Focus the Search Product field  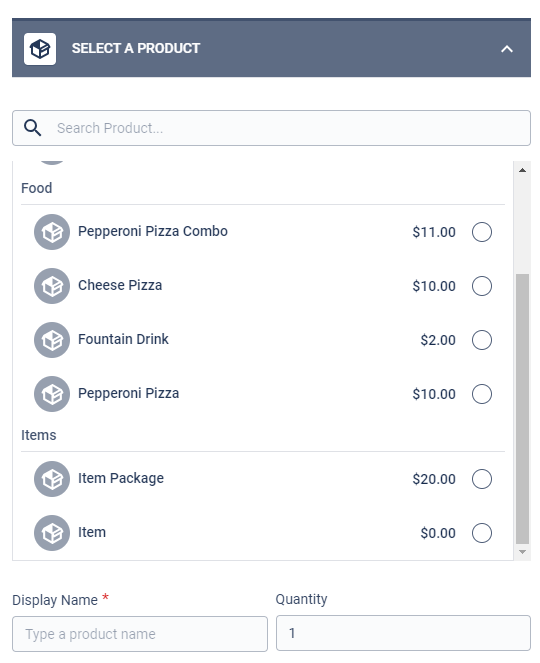click(x=271, y=128)
